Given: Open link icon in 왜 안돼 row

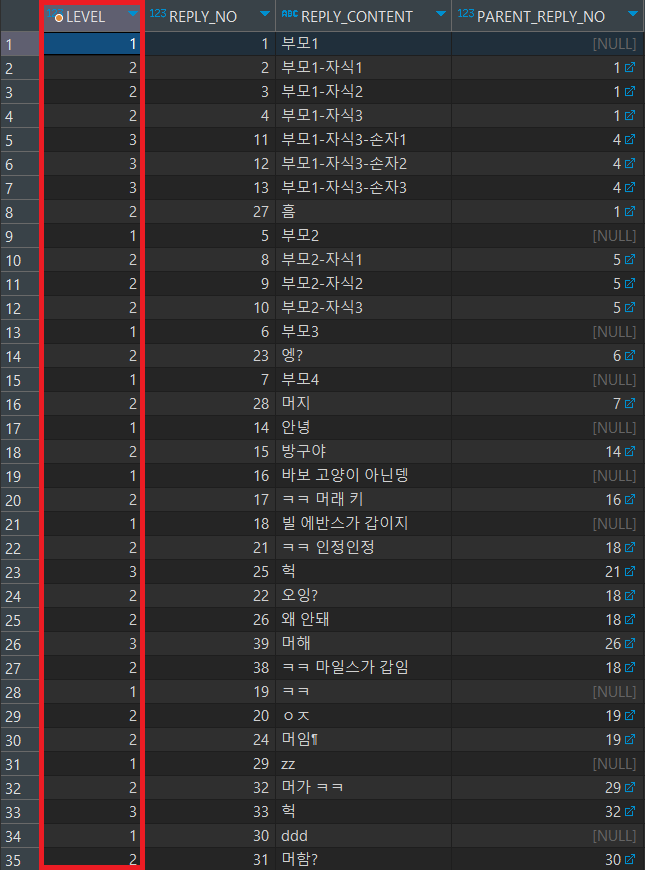Looking at the screenshot, I should (629, 619).
